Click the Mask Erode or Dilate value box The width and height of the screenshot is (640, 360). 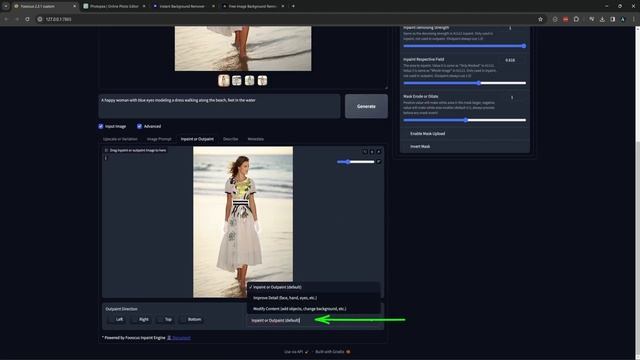coord(513,97)
